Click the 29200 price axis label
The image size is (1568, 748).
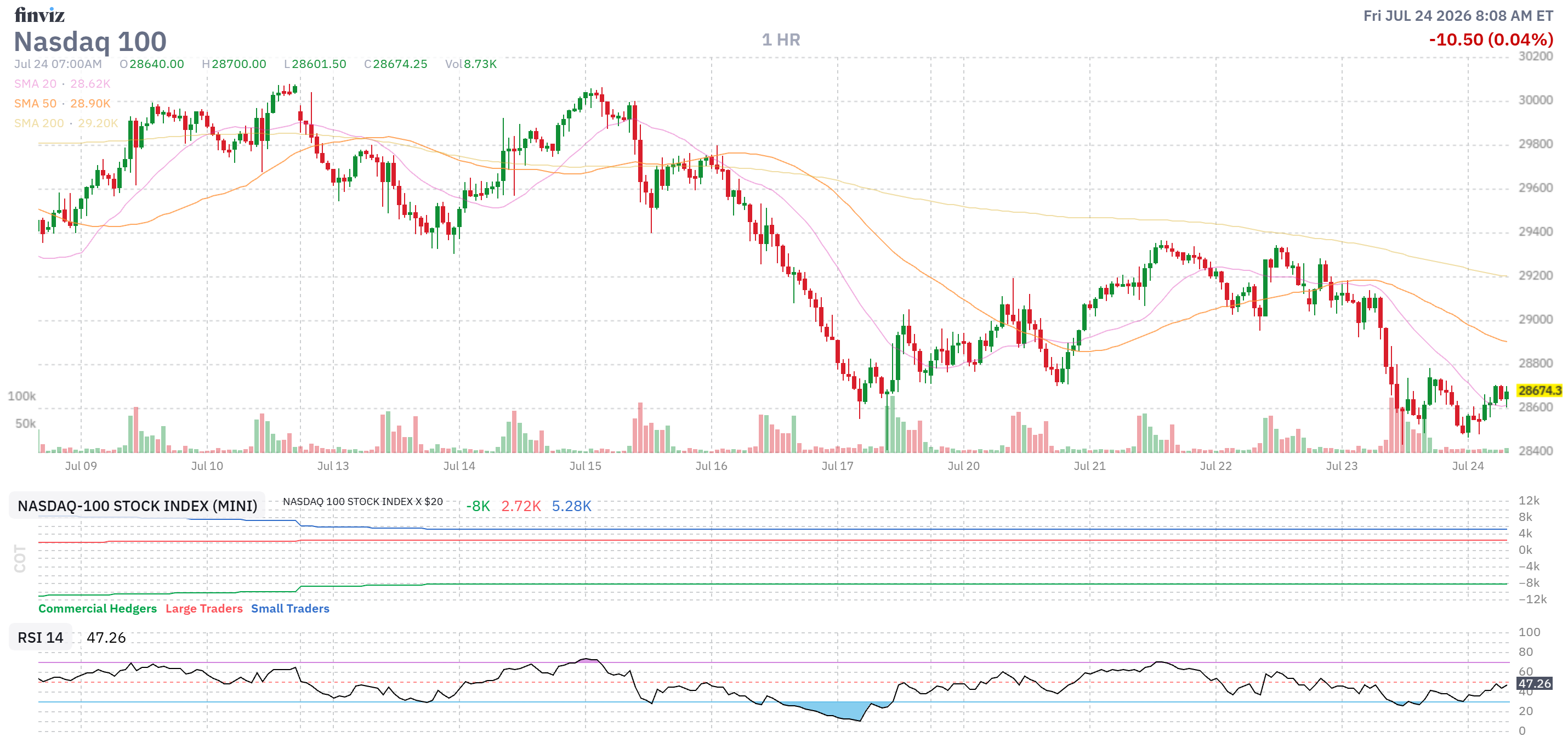[1536, 275]
